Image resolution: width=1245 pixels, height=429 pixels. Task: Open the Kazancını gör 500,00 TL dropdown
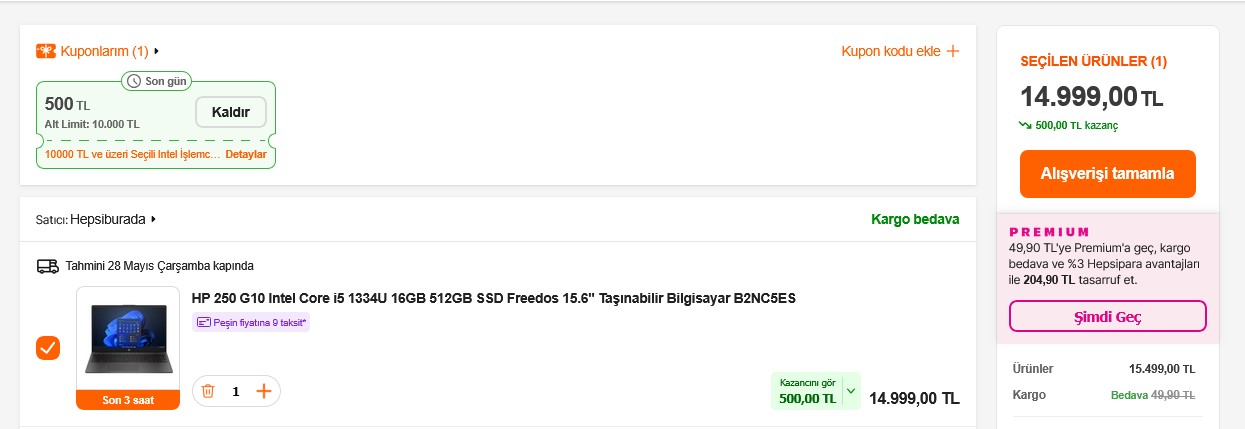pos(851,391)
